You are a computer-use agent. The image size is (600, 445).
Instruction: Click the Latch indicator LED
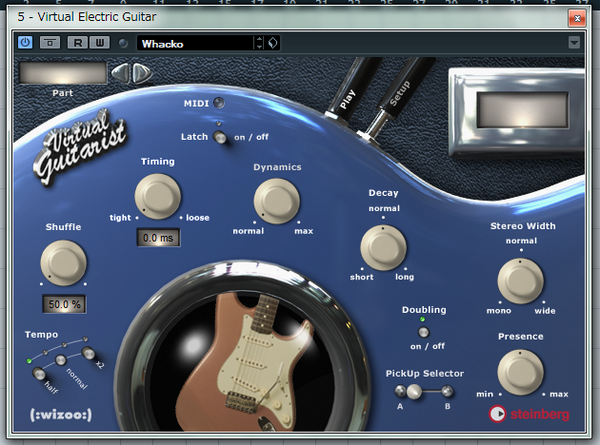218,123
